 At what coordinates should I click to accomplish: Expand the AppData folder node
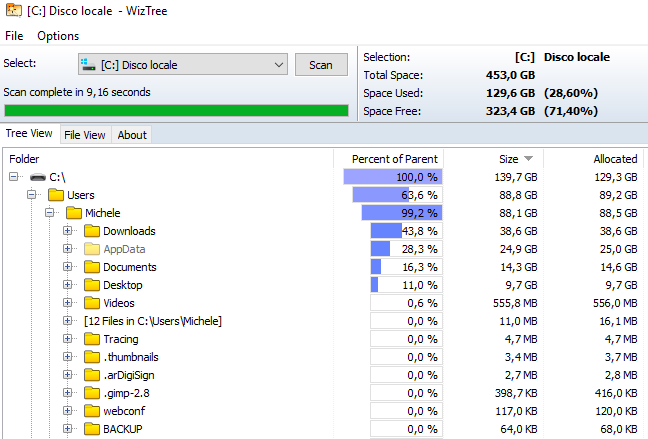(67, 248)
